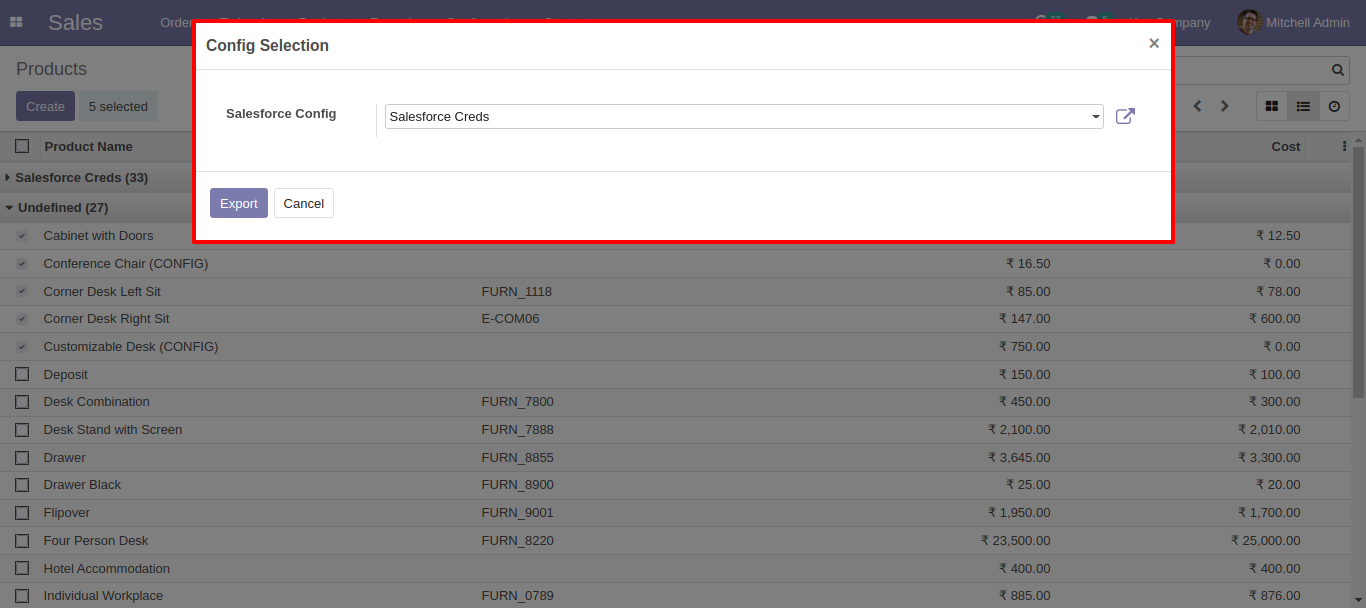Click the 5 selected button
1366x608 pixels.
(118, 106)
